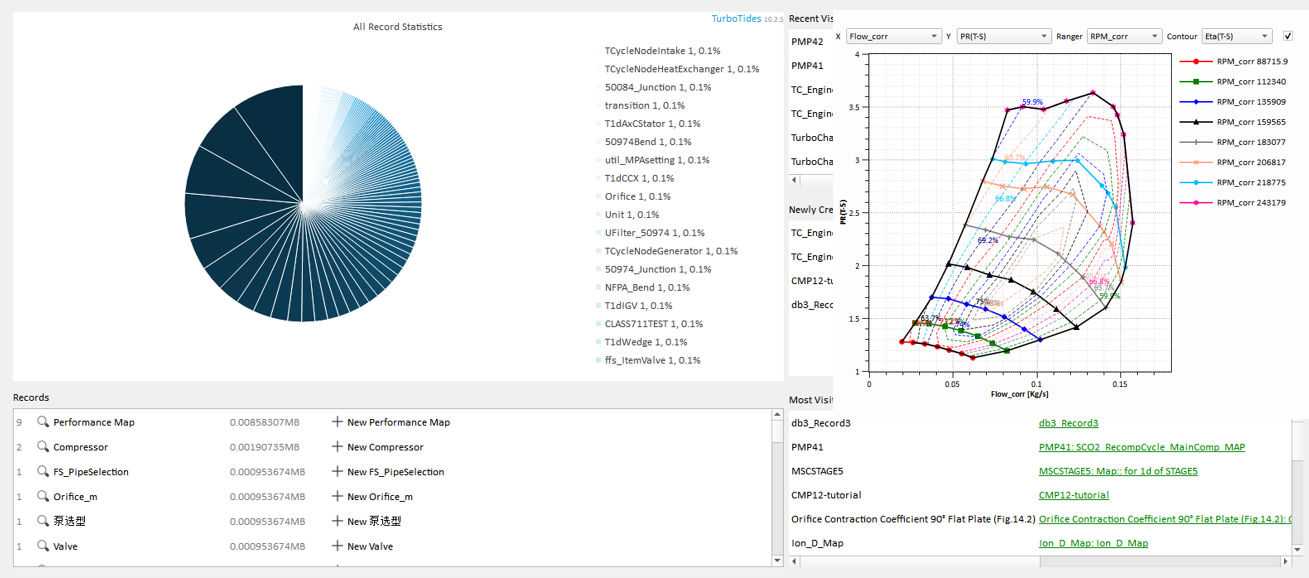Click the search magnifier next to Valve
The width and height of the screenshot is (1309, 578).
click(x=42, y=546)
